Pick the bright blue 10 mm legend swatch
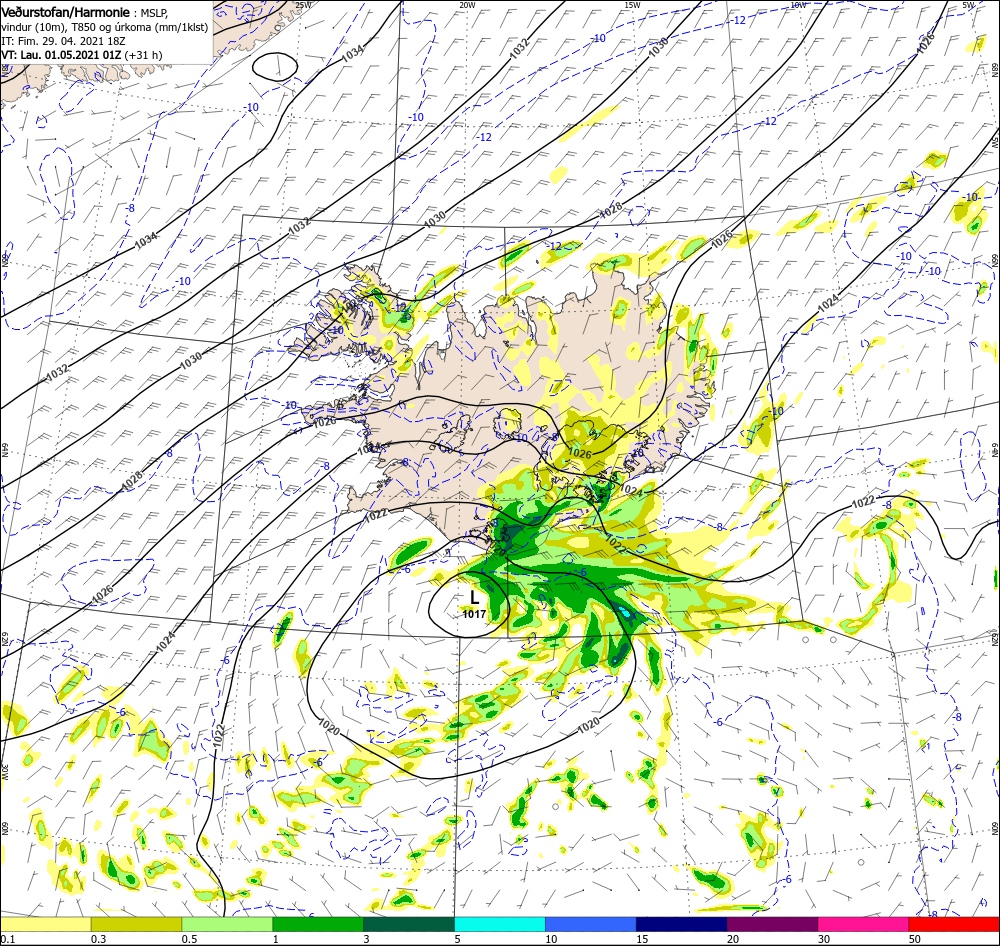 tap(591, 924)
